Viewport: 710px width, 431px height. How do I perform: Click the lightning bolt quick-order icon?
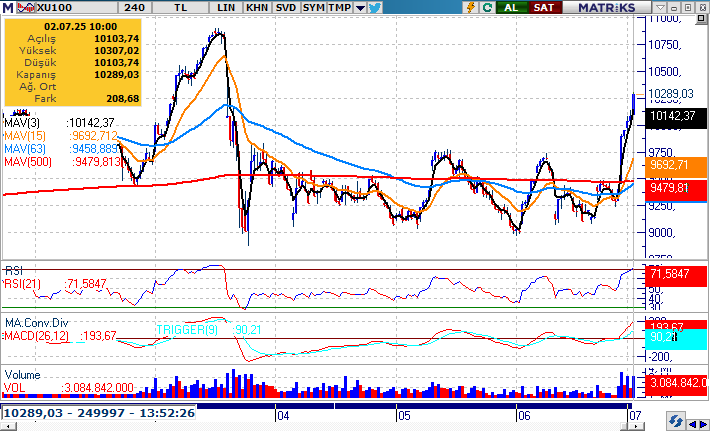pos(471,7)
